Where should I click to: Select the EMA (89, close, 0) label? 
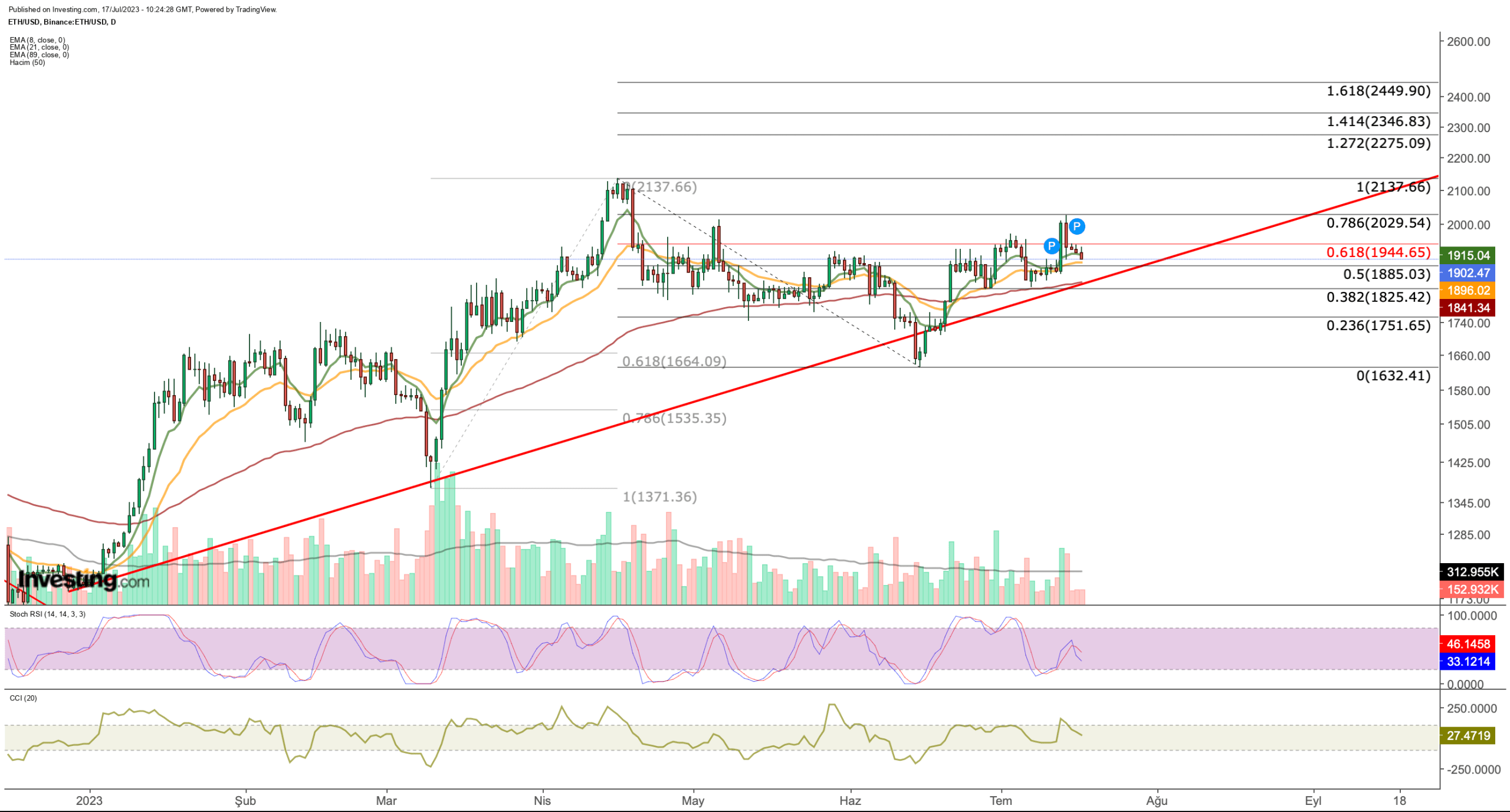coord(39,55)
